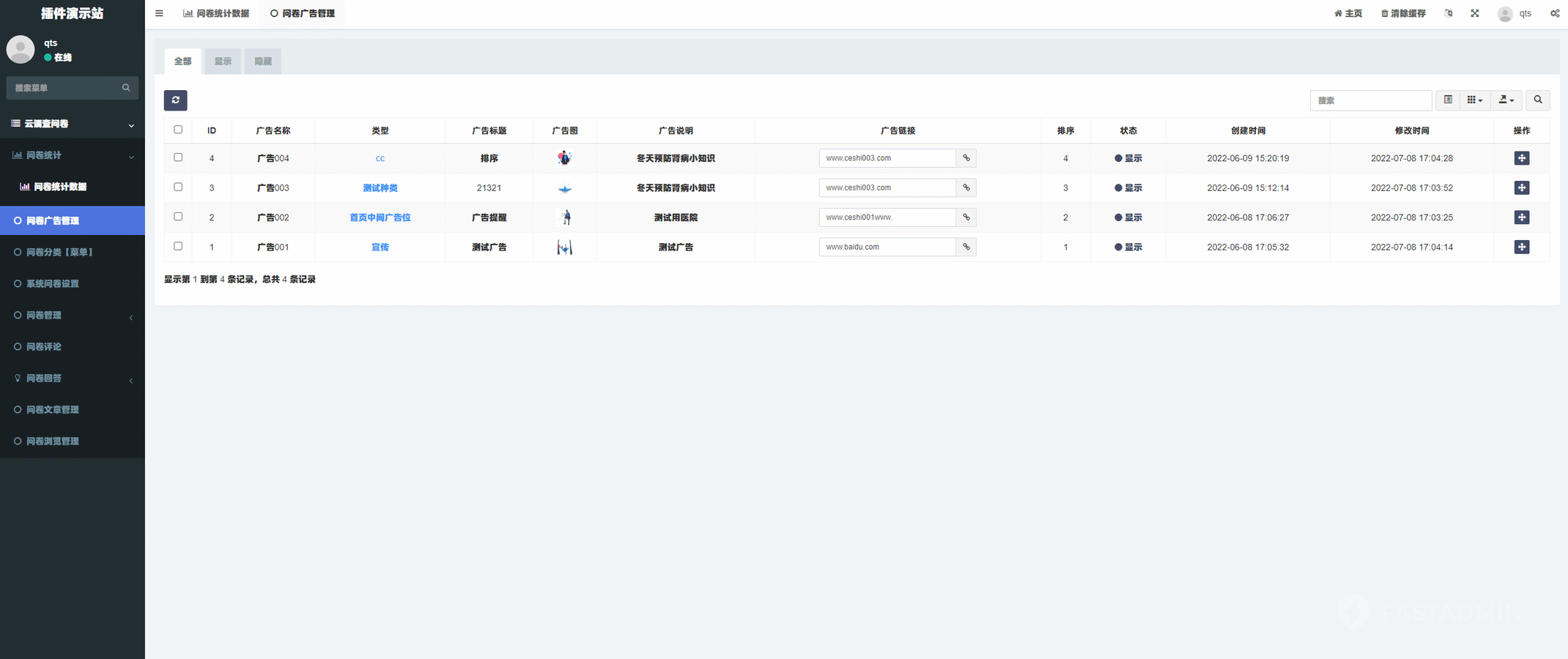
Task: Click drag-sort handle for 广告004 row
Action: (1521, 158)
